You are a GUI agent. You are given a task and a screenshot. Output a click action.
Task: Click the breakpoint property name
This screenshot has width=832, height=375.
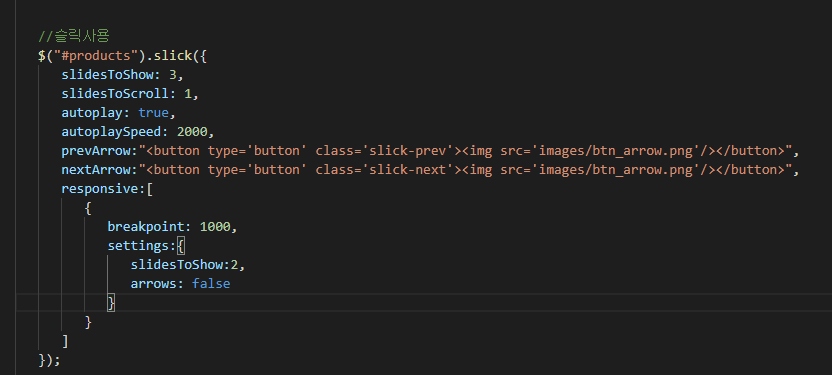pyautogui.click(x=145, y=227)
